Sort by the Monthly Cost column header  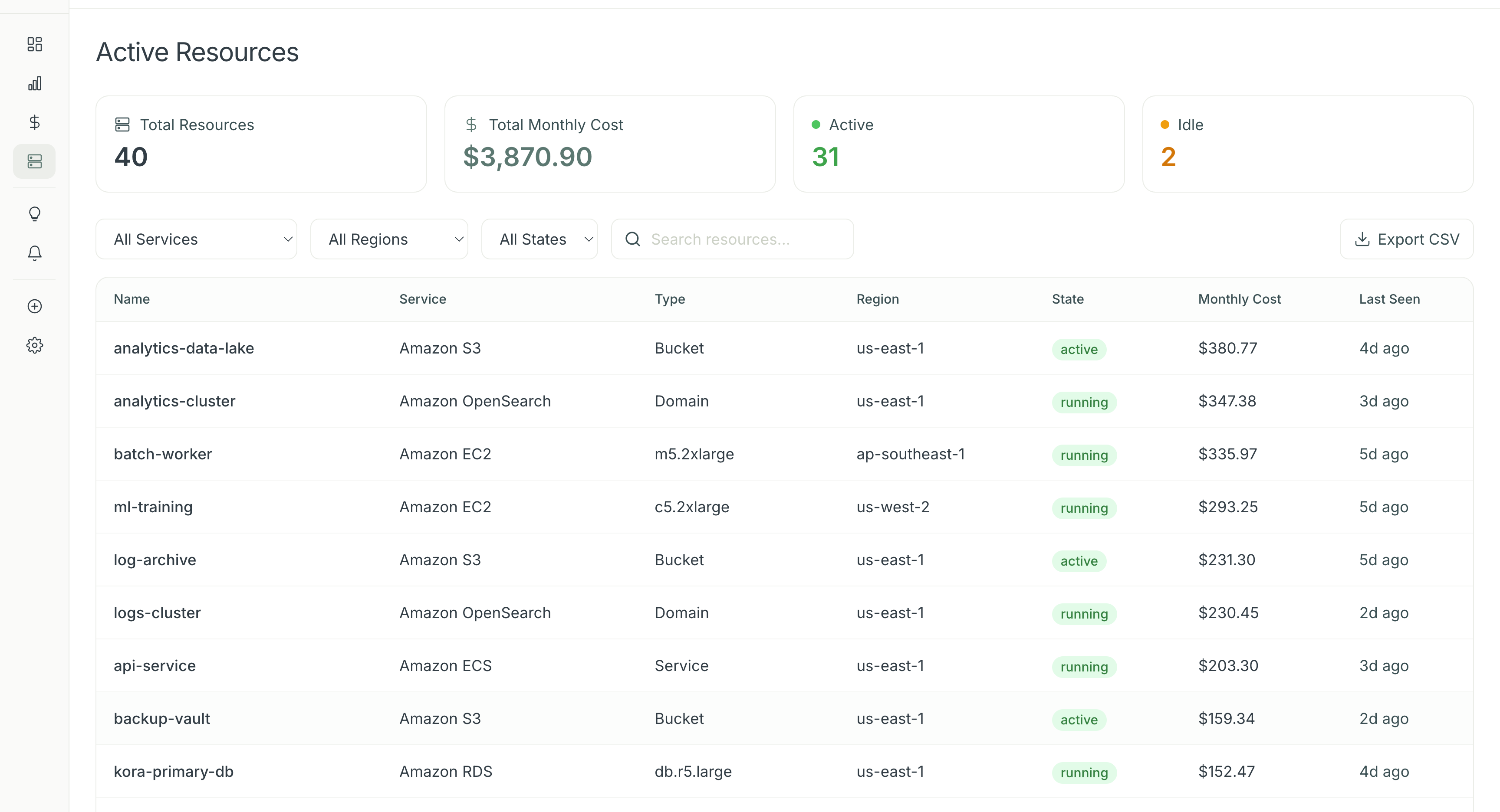1239,299
